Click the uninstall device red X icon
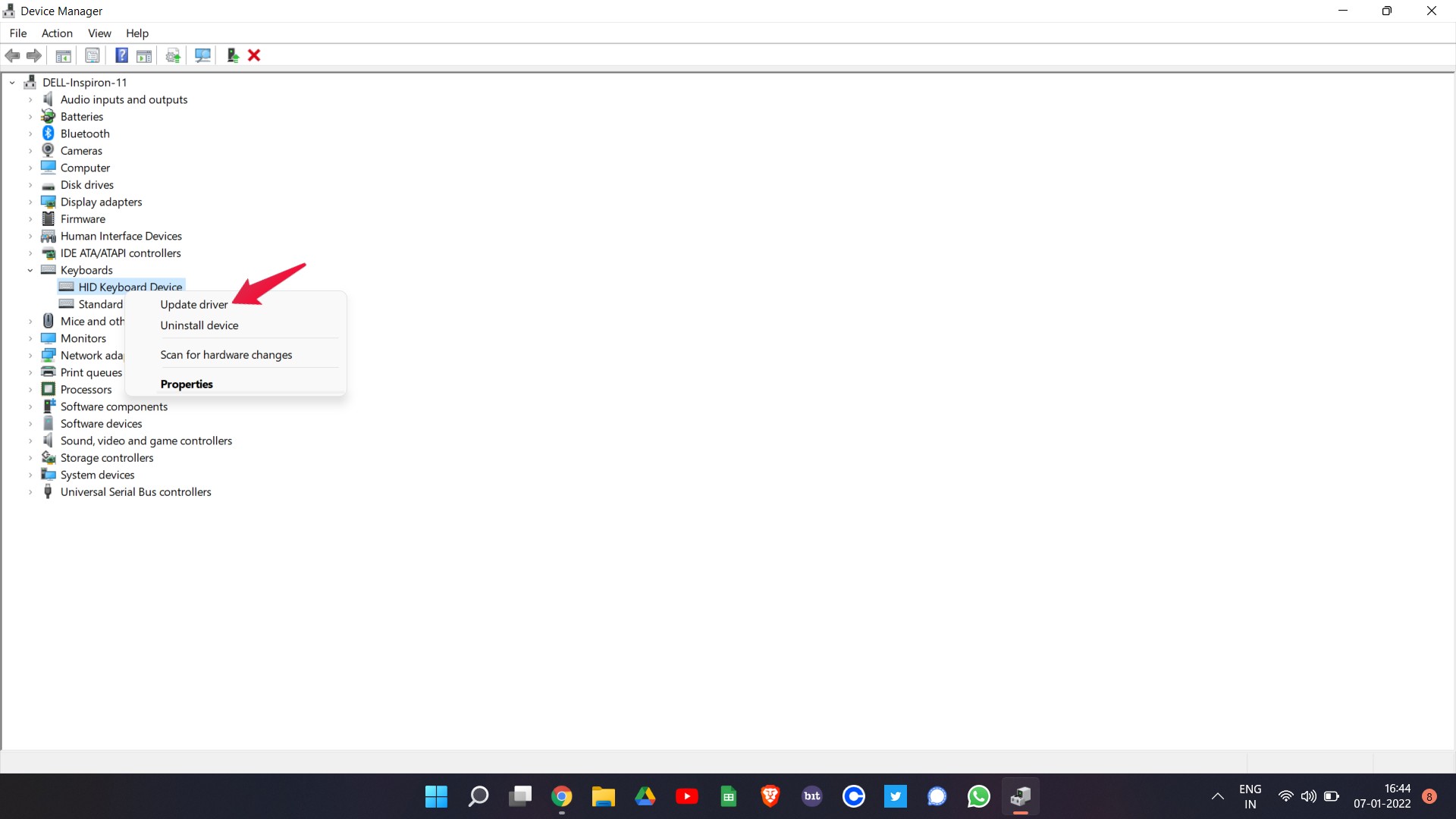The width and height of the screenshot is (1456, 819). click(x=255, y=55)
